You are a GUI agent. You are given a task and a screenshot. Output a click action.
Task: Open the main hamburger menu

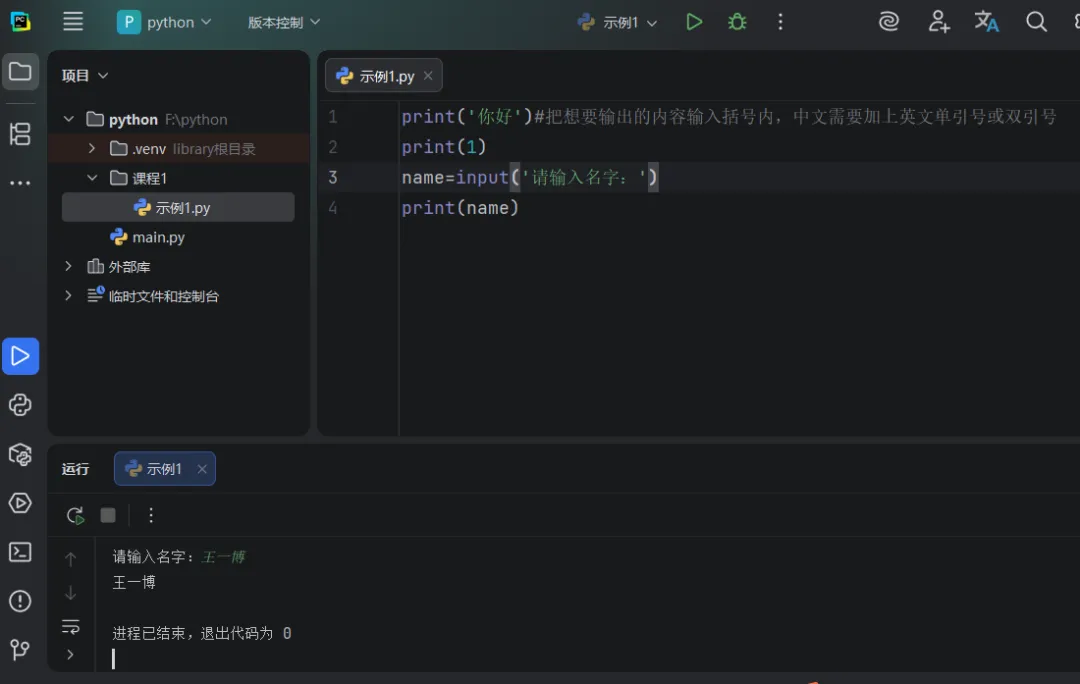click(73, 21)
